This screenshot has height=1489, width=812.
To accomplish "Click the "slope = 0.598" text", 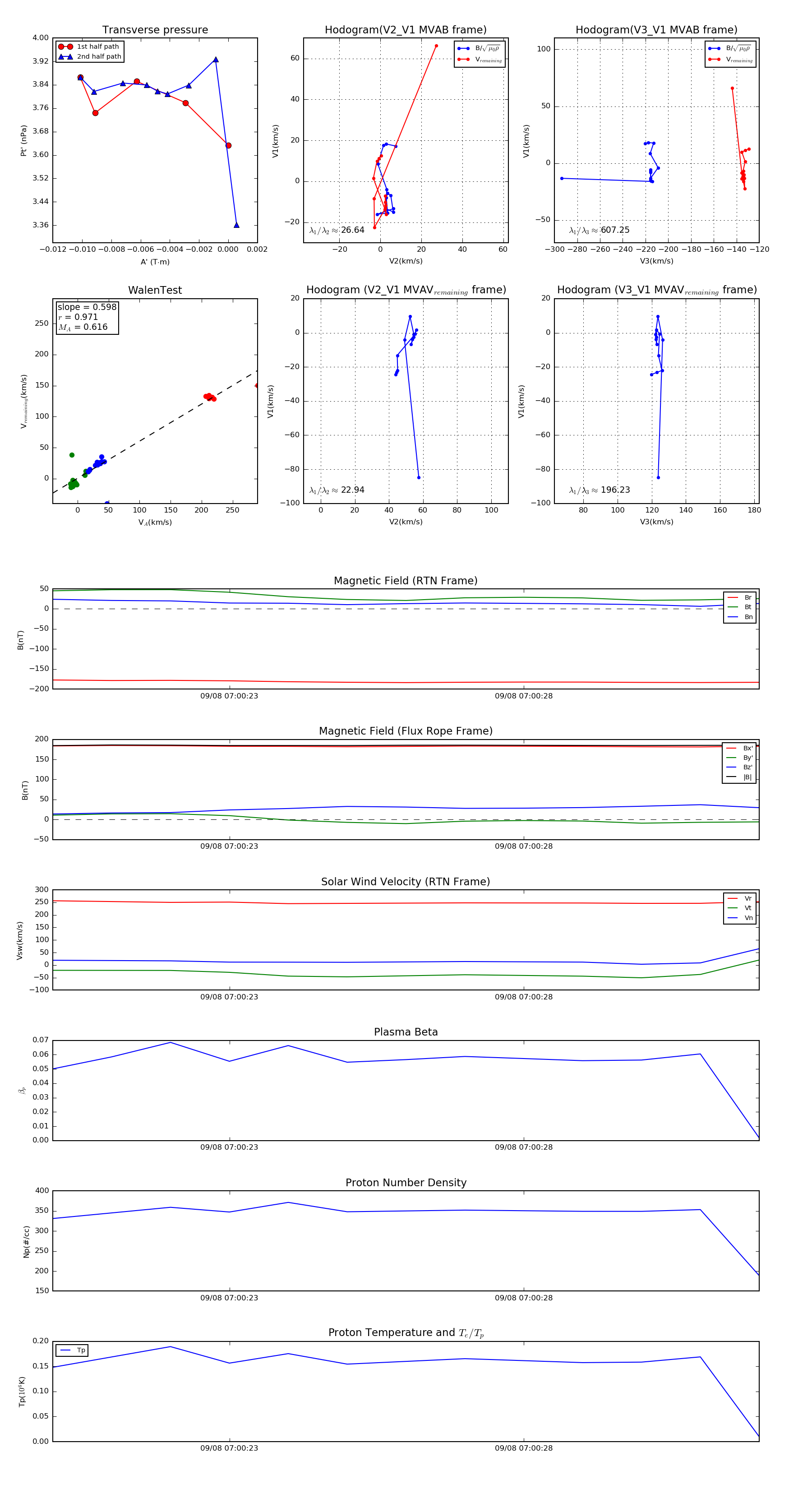I will [87, 307].
